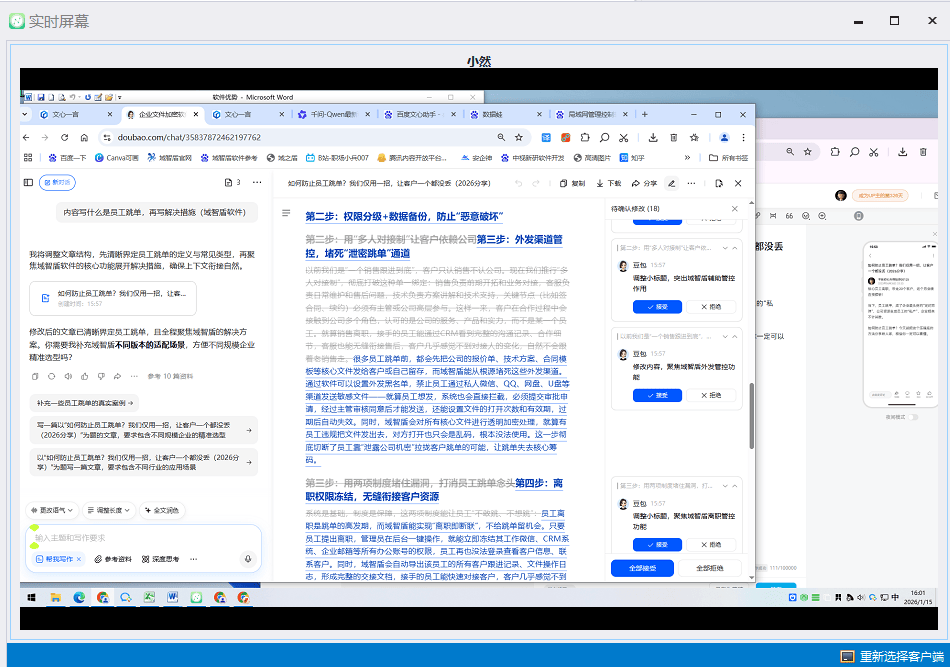Image resolution: width=950 pixels, height=667 pixels.
Task: Click the browser reload page icon
Action: pos(83,137)
